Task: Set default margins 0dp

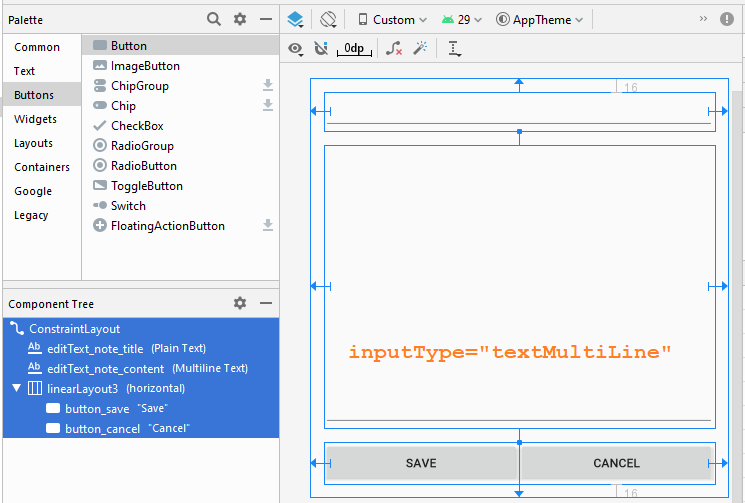Action: point(354,48)
